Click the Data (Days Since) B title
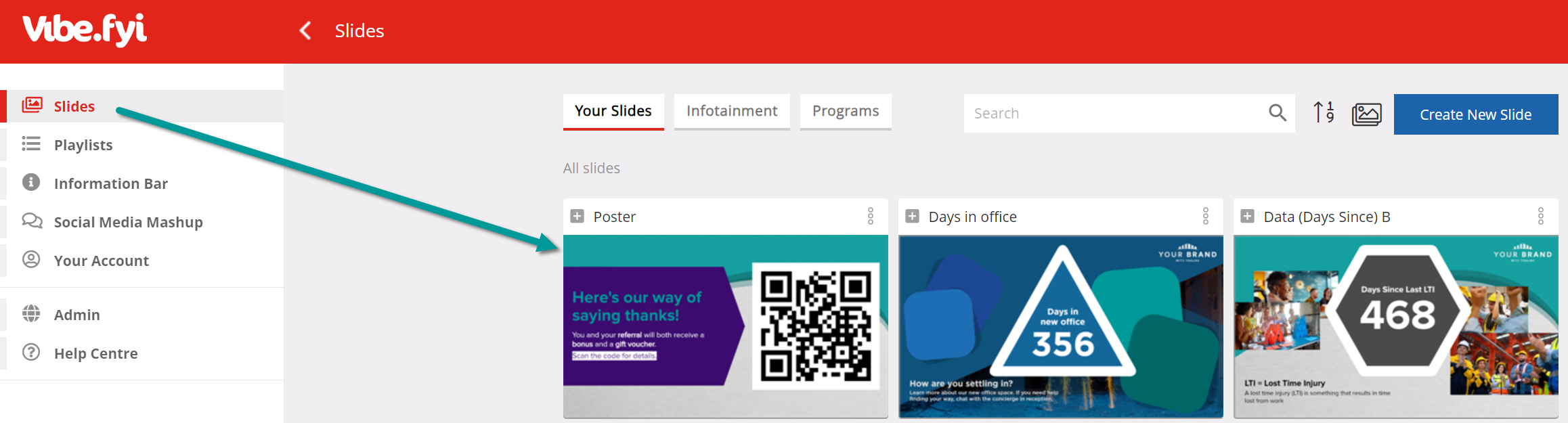The height and width of the screenshot is (423, 1568). click(1327, 217)
